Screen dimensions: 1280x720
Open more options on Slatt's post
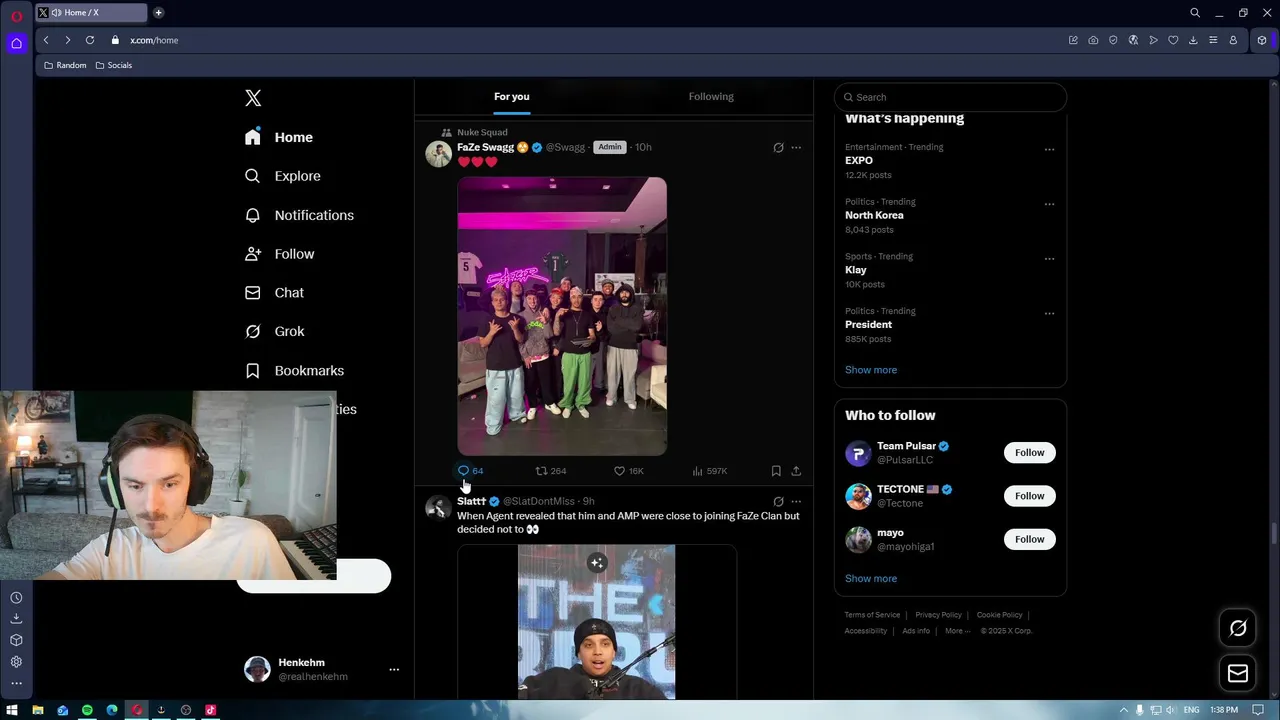click(796, 501)
